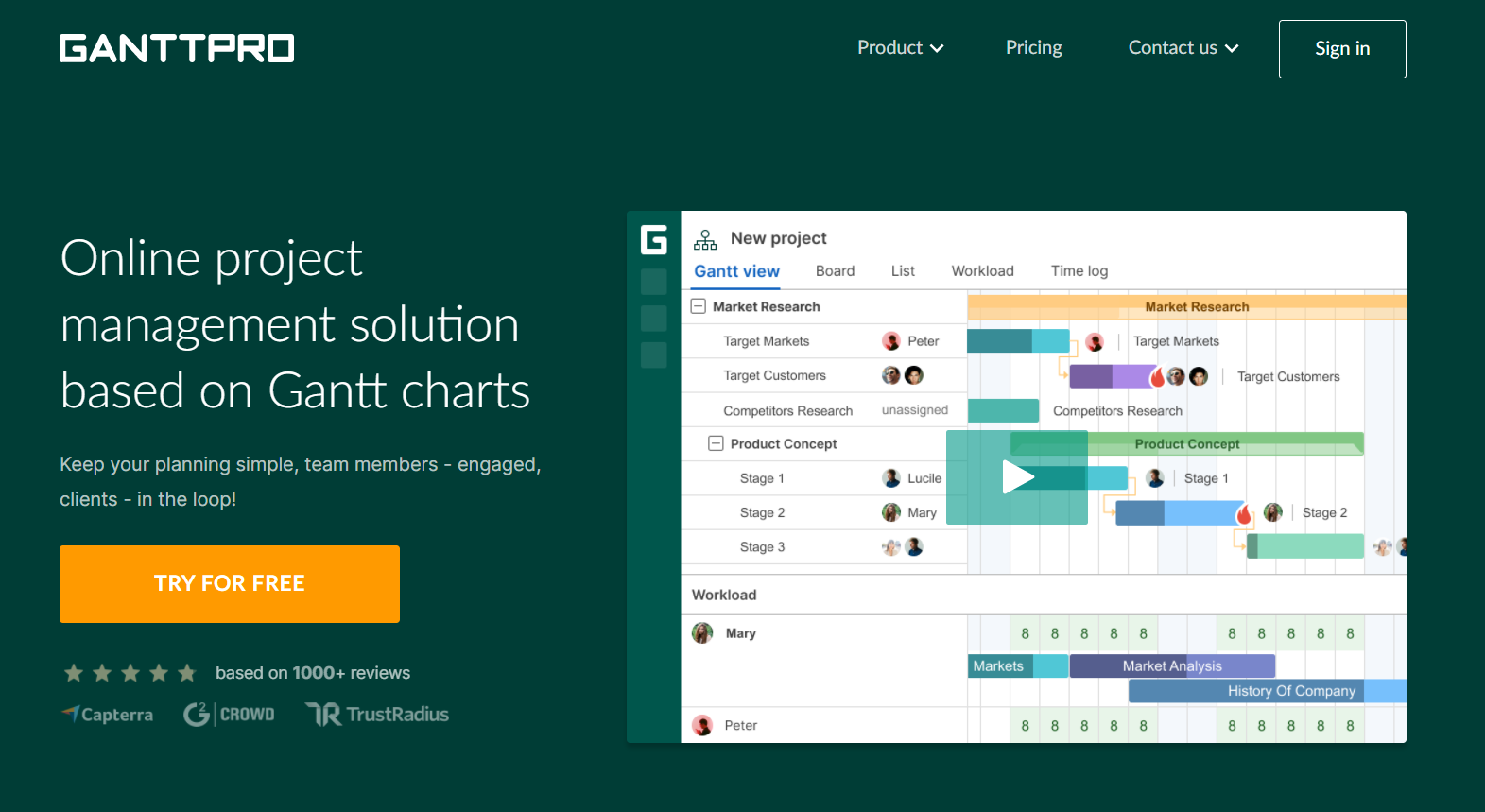Select the Competitors Research task row
This screenshot has width=1485, height=812.
click(824, 410)
